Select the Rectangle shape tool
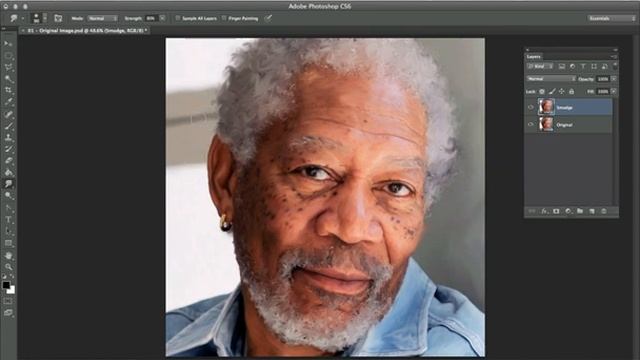Screen dimensions: 640x360 click(x=8, y=243)
